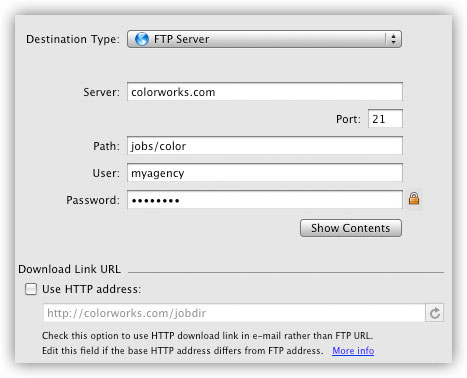The height and width of the screenshot is (378, 467).
Task: Click the globe icon beside FTP Server
Action: [142, 39]
